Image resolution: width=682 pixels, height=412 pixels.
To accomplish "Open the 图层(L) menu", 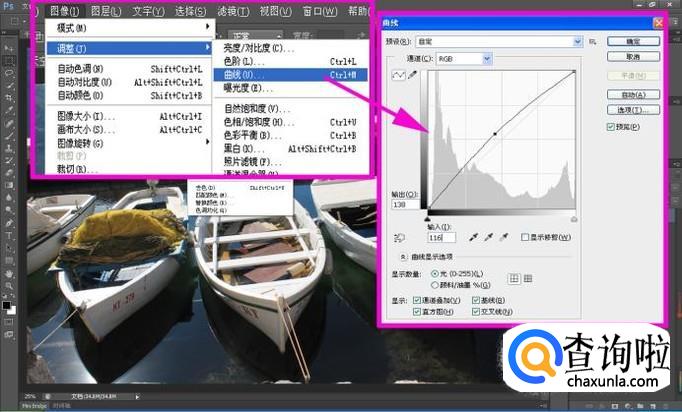I will coord(107,10).
